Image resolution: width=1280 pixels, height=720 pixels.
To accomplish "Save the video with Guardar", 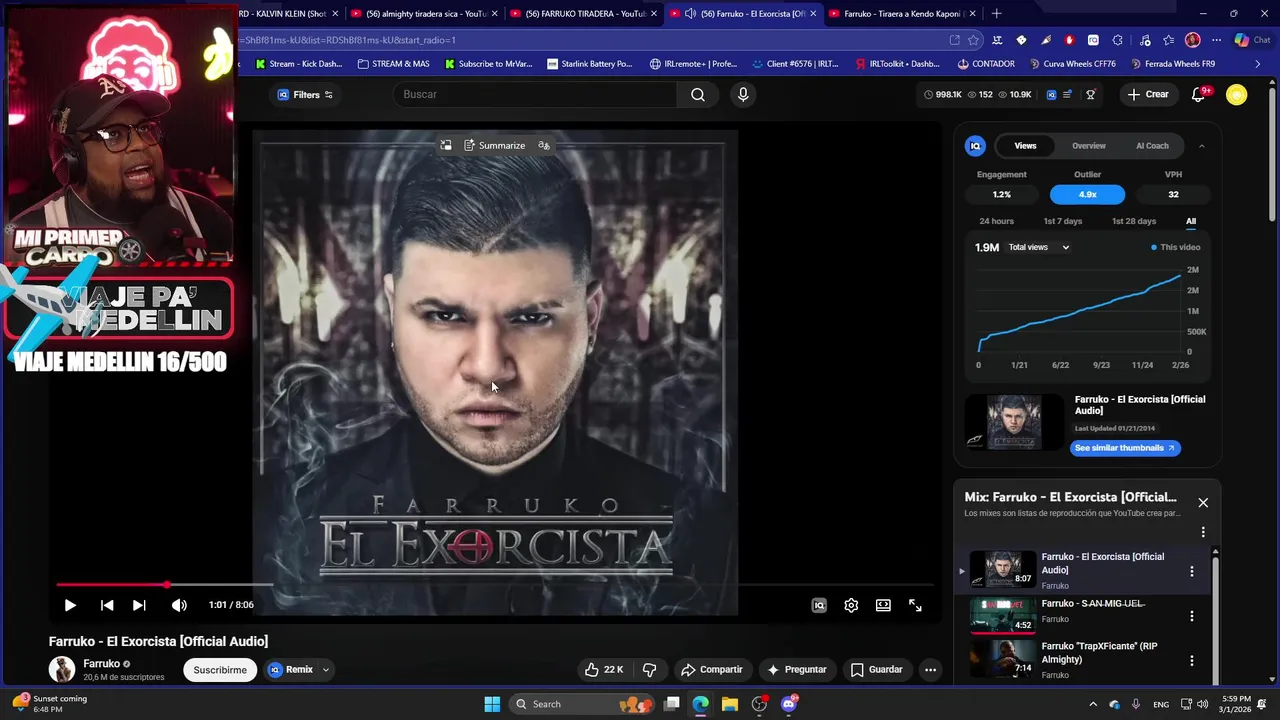I will point(876,670).
